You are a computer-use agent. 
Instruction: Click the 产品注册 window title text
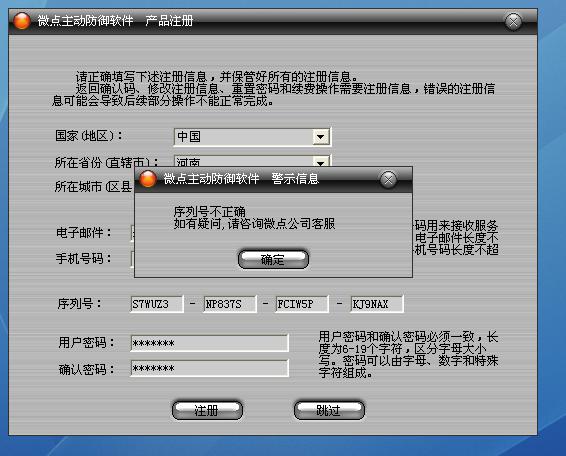click(169, 21)
